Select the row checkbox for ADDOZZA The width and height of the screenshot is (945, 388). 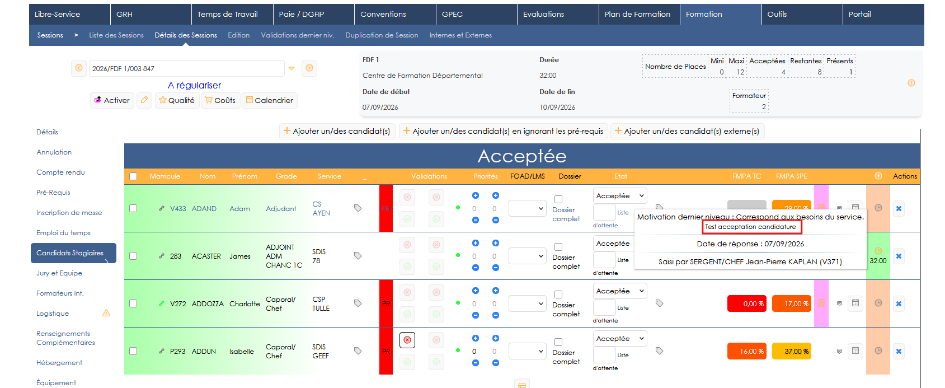[x=133, y=303]
